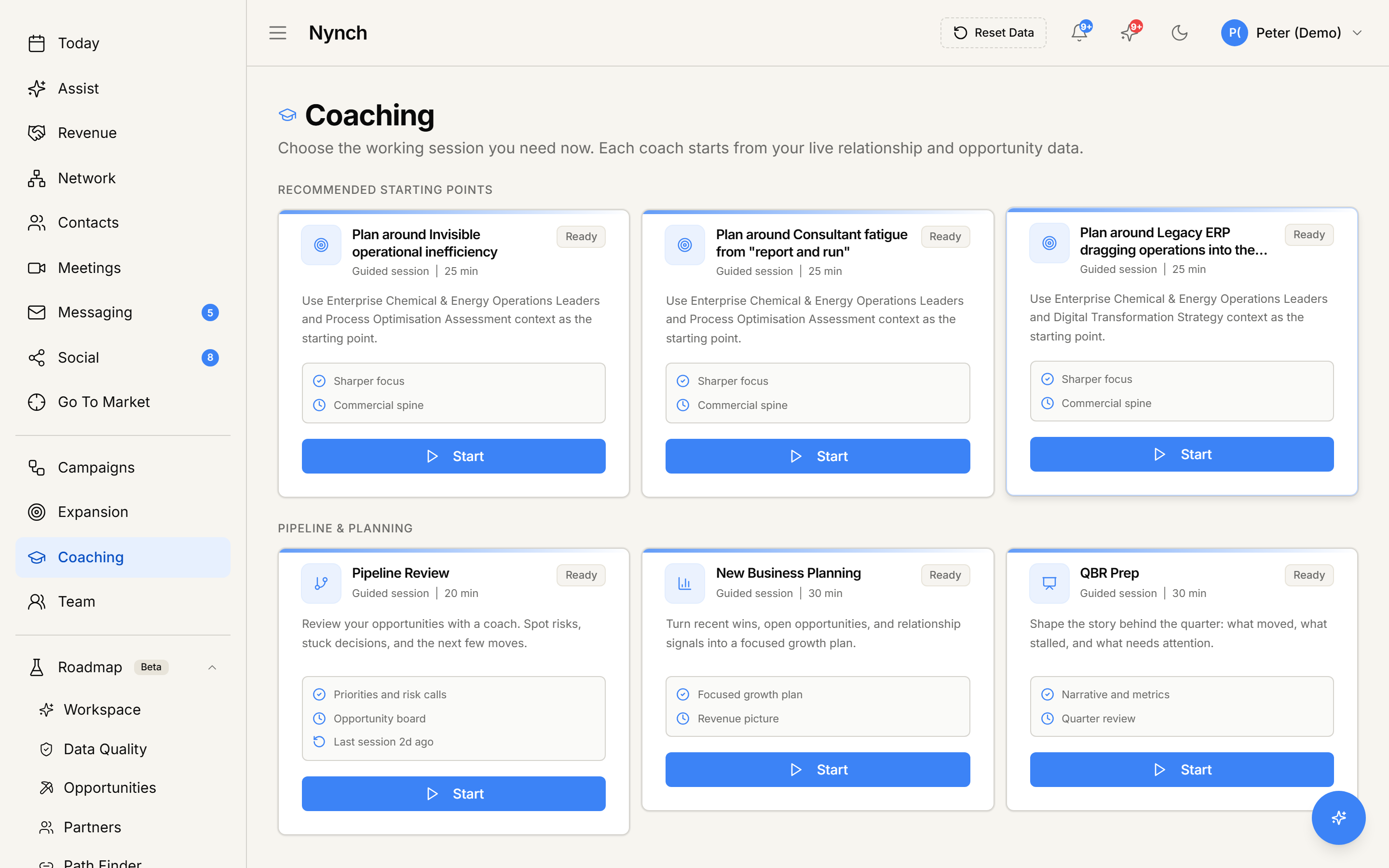Open Team in the sidebar
Screen dimensions: 1389x868
pyautogui.click(x=123, y=602)
